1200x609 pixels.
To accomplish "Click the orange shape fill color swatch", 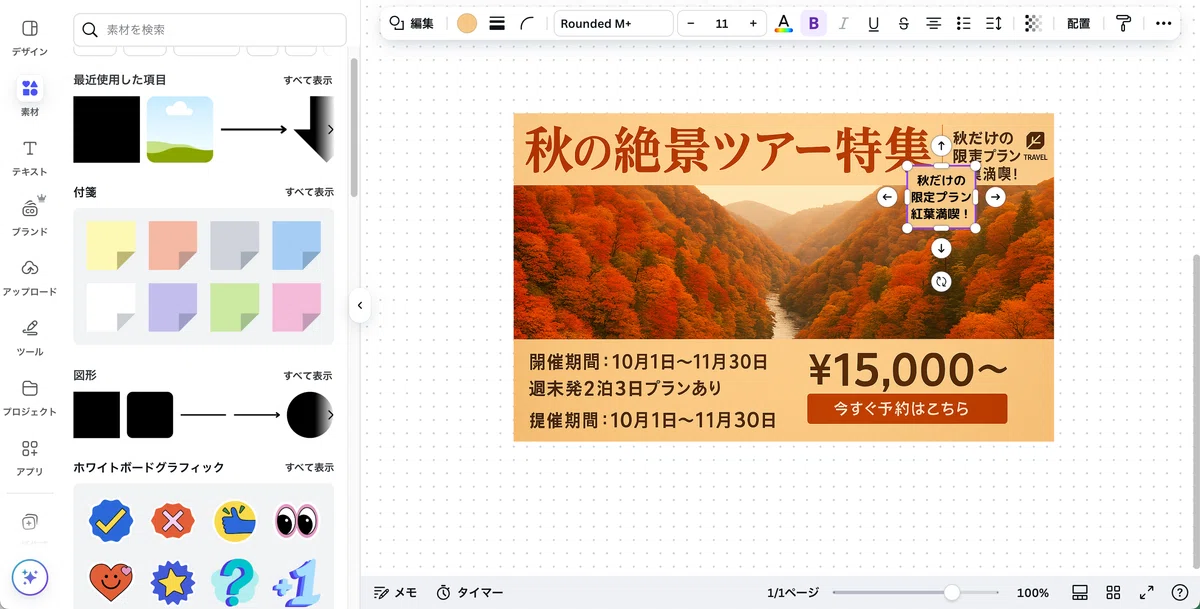I will click(467, 24).
